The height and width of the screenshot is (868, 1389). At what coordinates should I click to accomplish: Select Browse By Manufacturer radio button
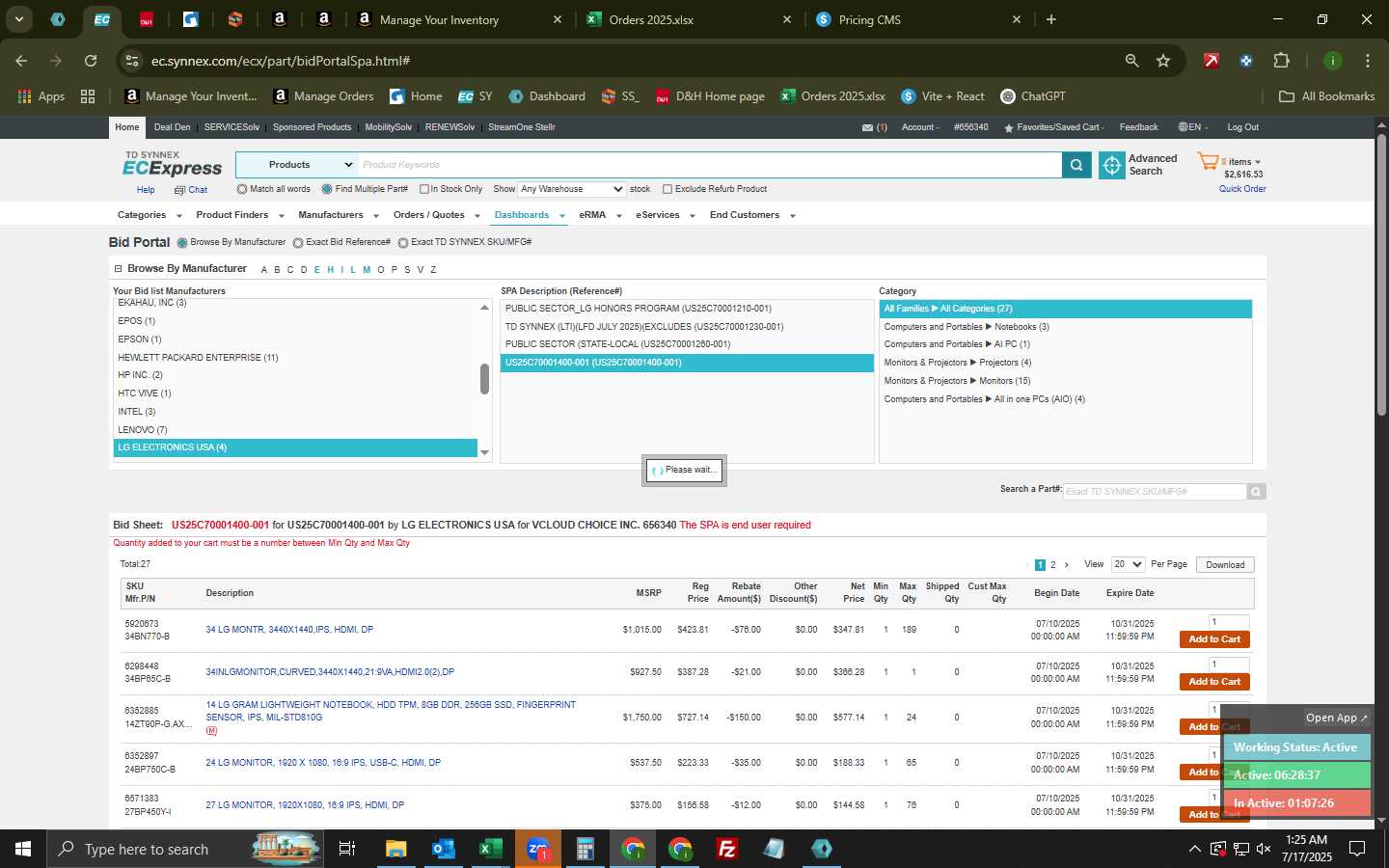182,243
